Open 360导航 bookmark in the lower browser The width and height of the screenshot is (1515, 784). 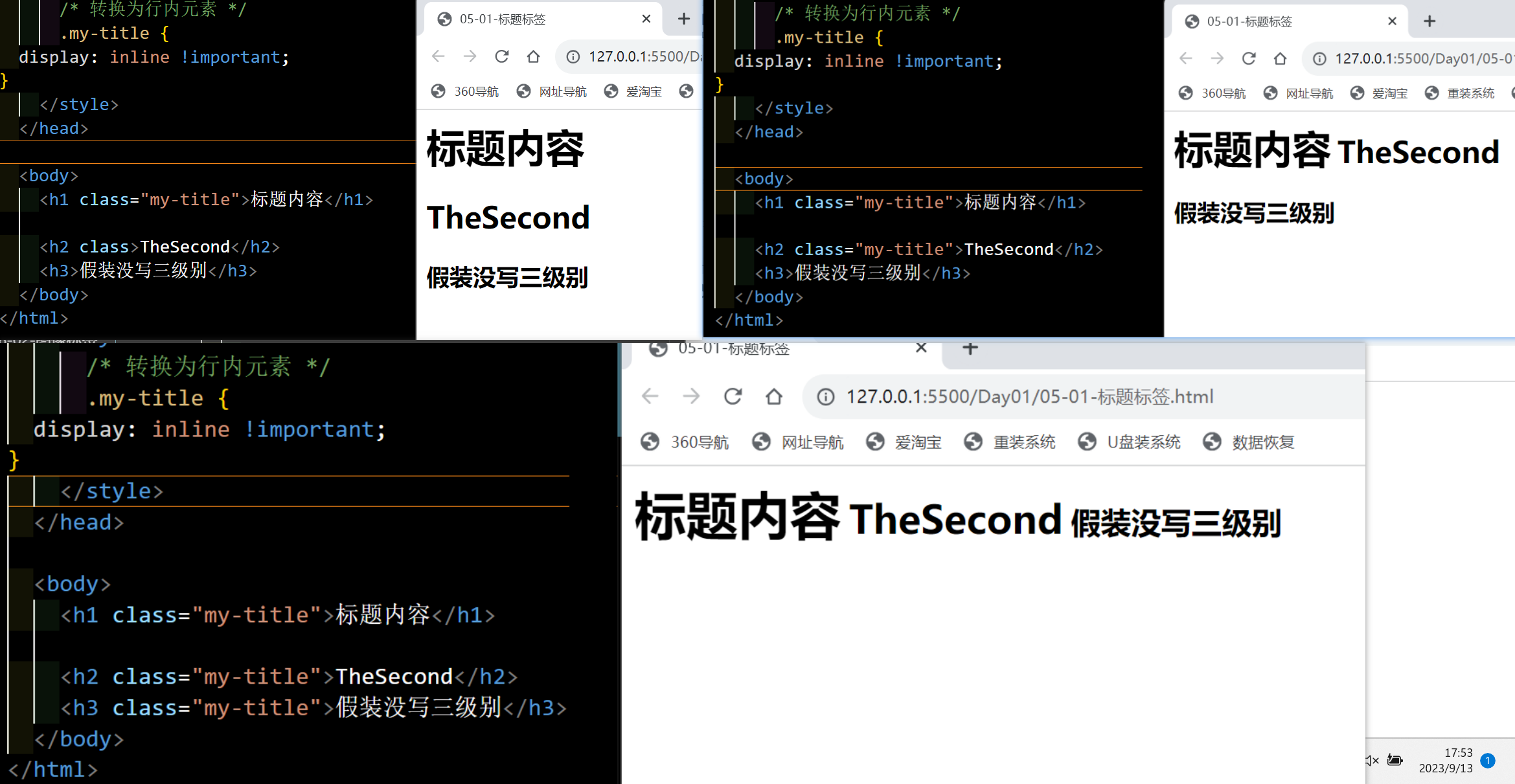point(685,442)
